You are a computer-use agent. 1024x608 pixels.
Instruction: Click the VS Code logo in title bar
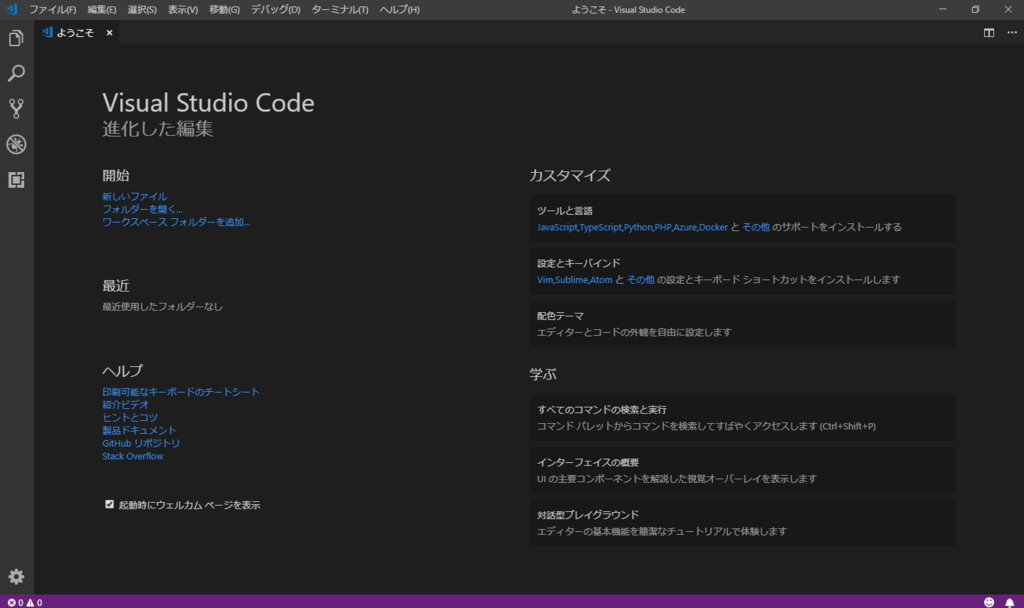coord(12,9)
